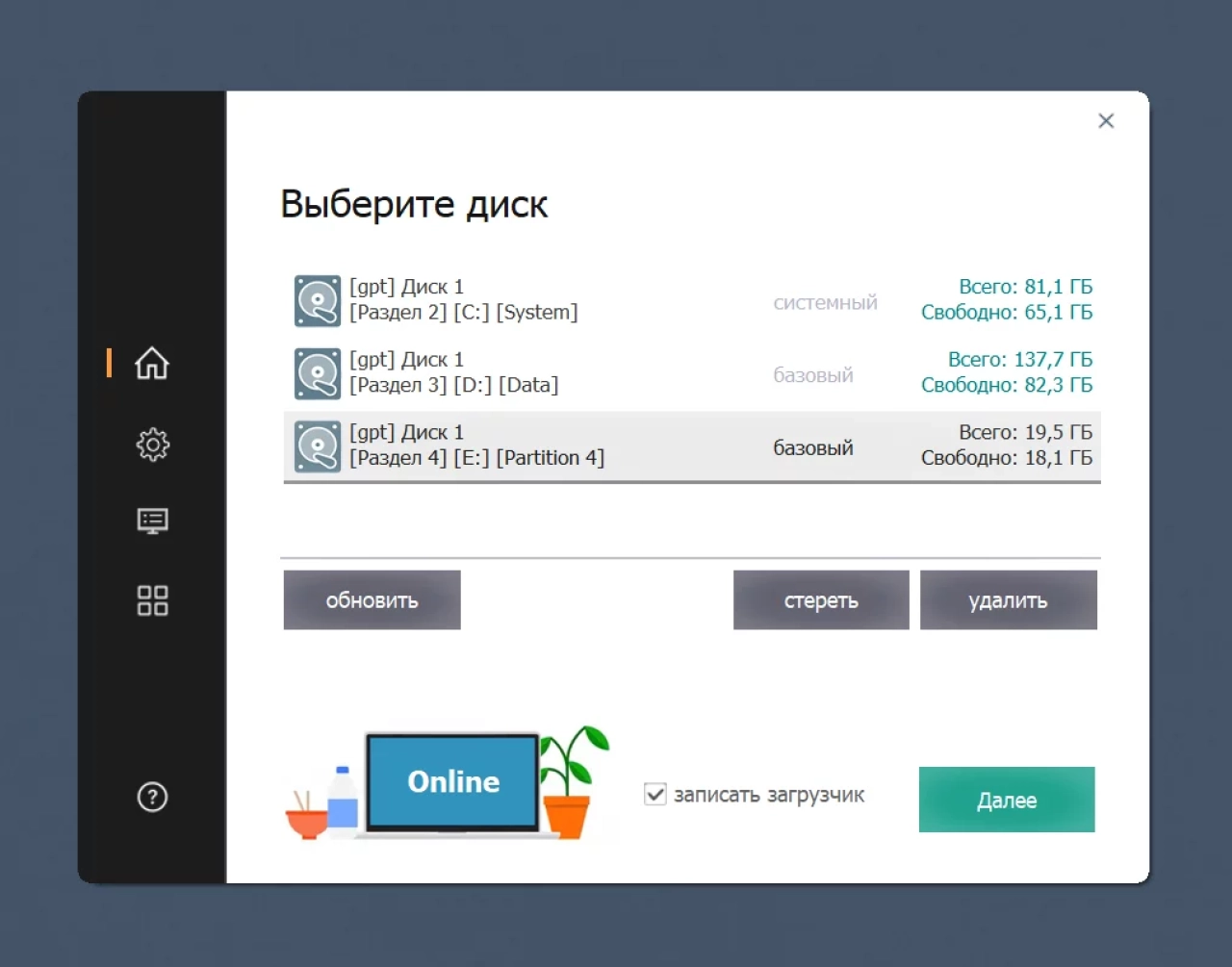This screenshot has height=967, width=1232.
Task: Open the settings gear in sidebar
Action: (x=152, y=445)
